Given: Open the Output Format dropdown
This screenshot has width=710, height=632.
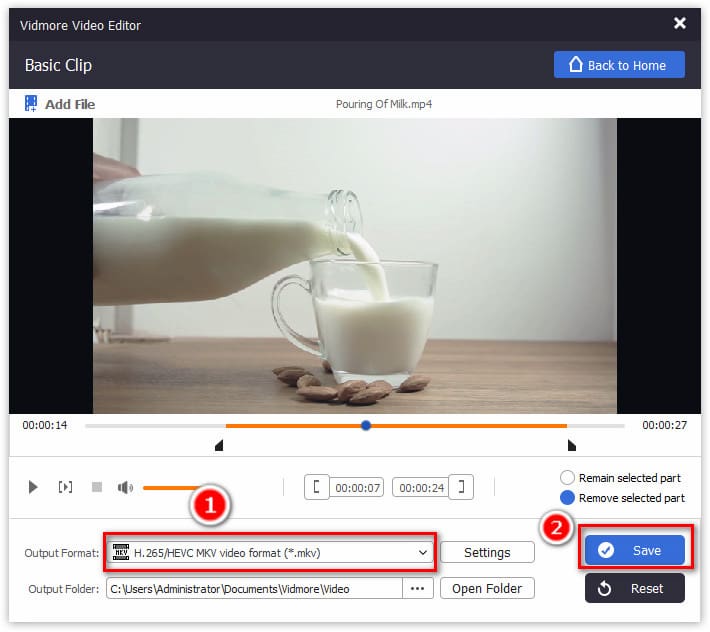Looking at the screenshot, I should click(x=270, y=552).
